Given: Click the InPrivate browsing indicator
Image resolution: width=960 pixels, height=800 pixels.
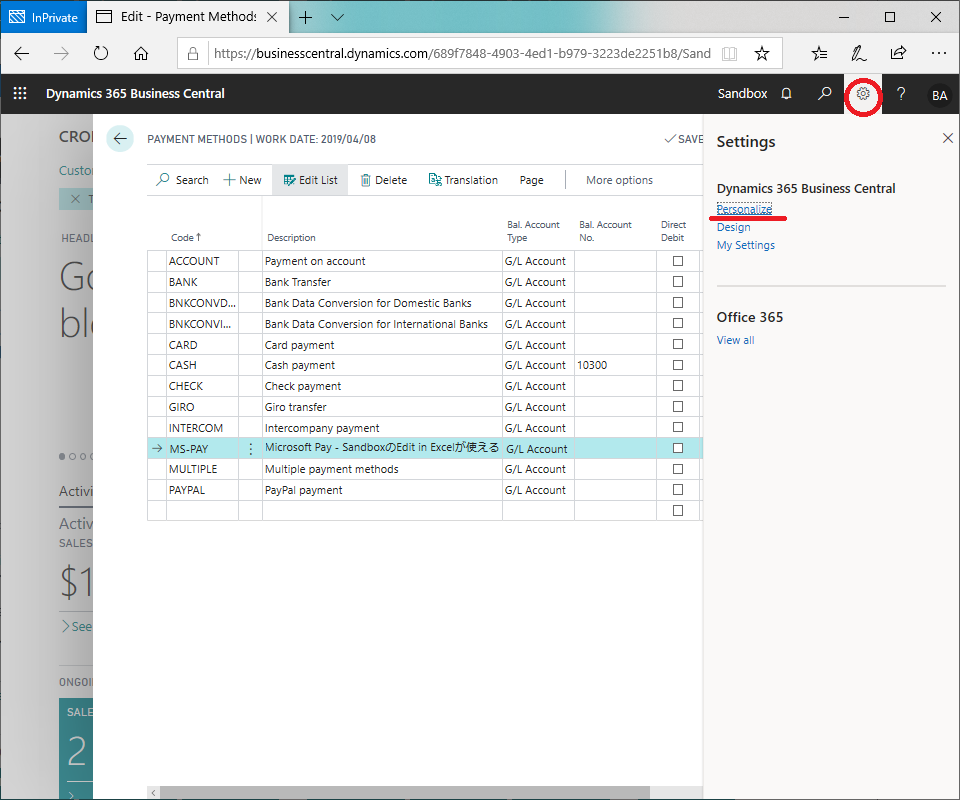Looking at the screenshot, I should (x=44, y=17).
